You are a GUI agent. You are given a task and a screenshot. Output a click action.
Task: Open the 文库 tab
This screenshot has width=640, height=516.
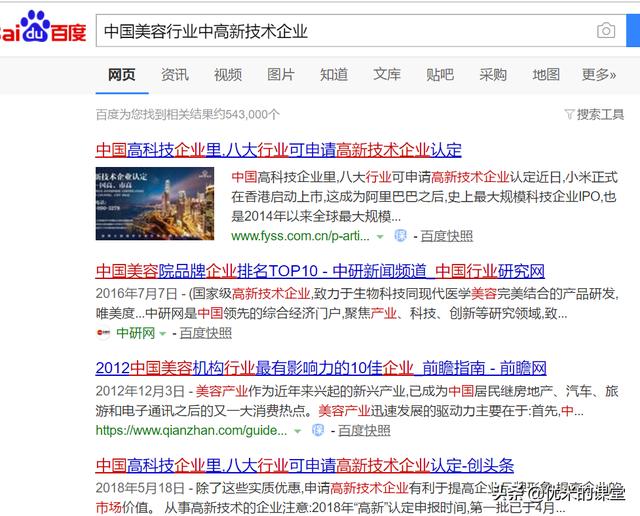tap(387, 75)
